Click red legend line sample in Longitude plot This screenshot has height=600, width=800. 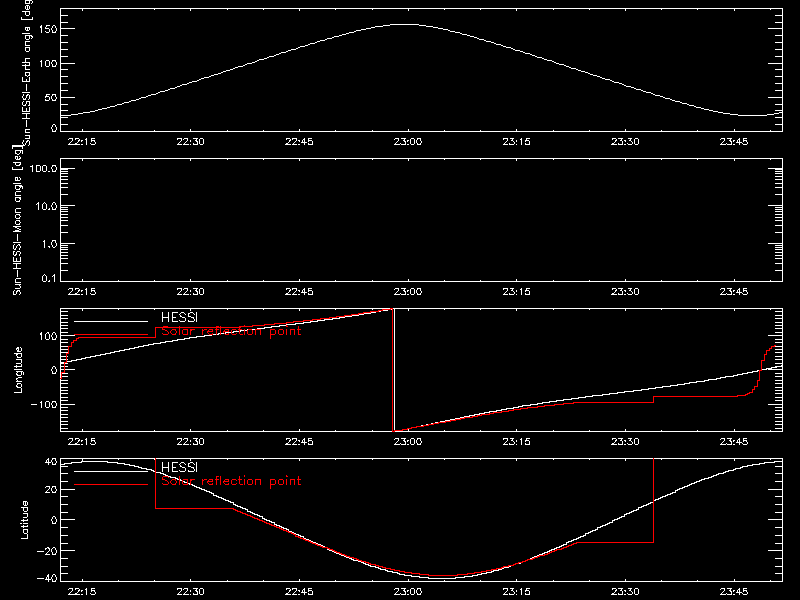(111, 335)
